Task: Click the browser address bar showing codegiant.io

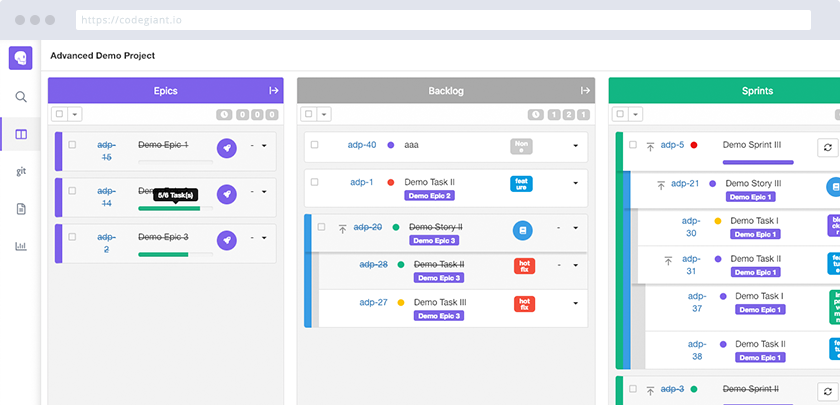Action: click(443, 20)
